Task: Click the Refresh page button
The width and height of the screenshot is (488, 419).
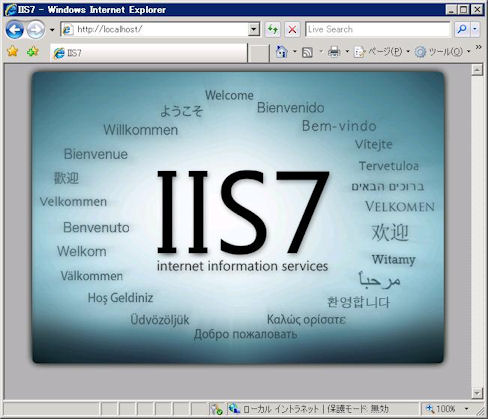Action: tap(273, 29)
